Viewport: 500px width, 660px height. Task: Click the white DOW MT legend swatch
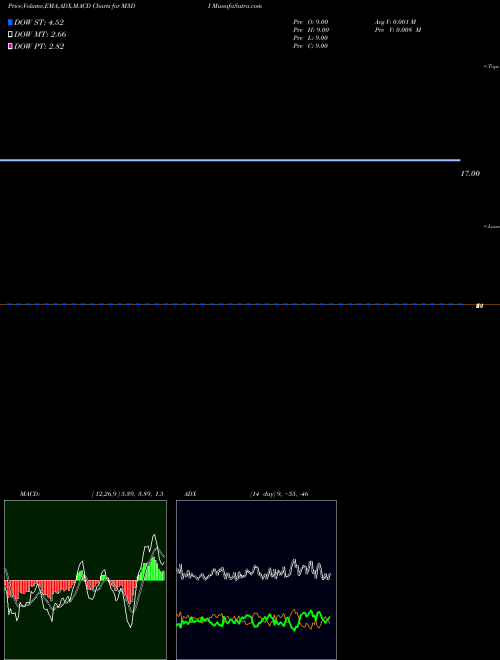tap(10, 35)
